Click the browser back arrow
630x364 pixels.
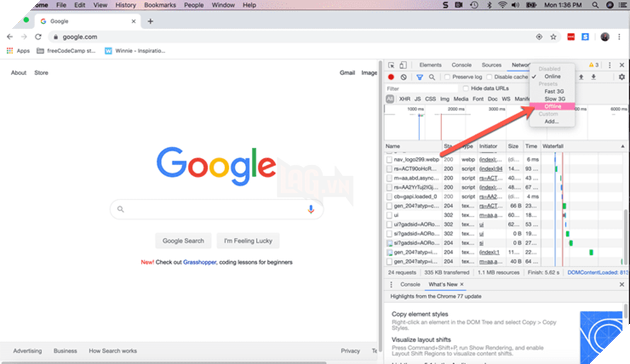pyautogui.click(x=10, y=37)
